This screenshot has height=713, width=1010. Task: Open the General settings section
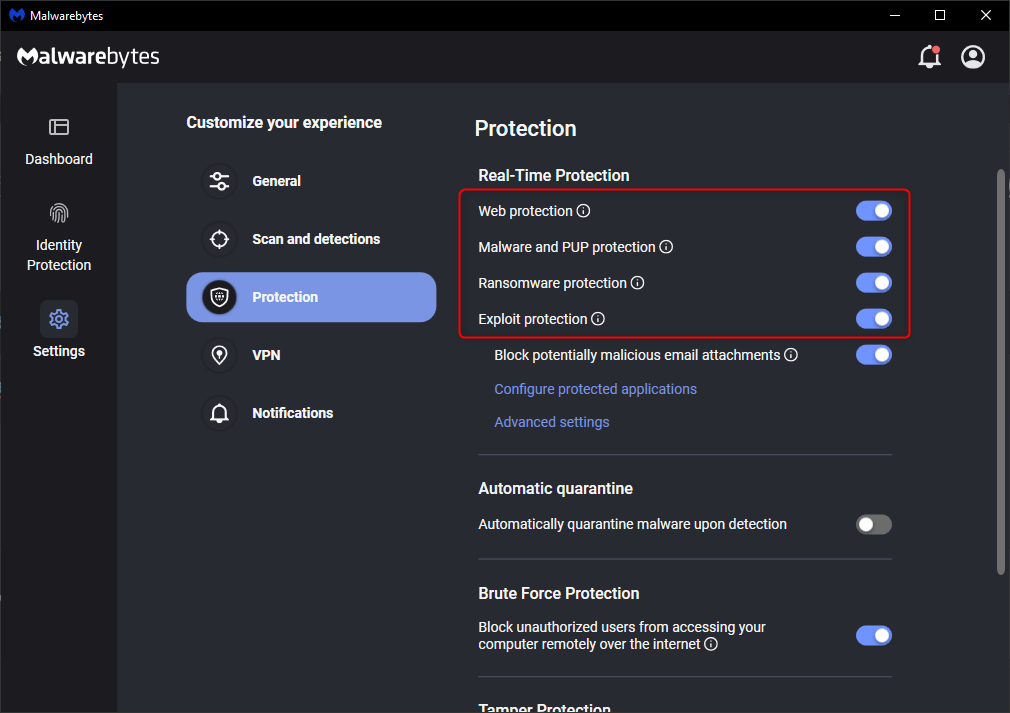(x=311, y=181)
